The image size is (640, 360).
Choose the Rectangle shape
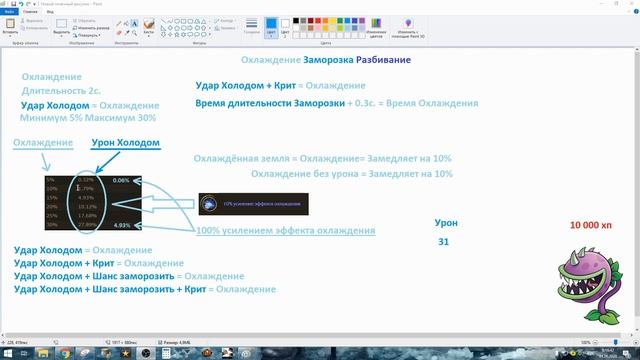(184, 20)
